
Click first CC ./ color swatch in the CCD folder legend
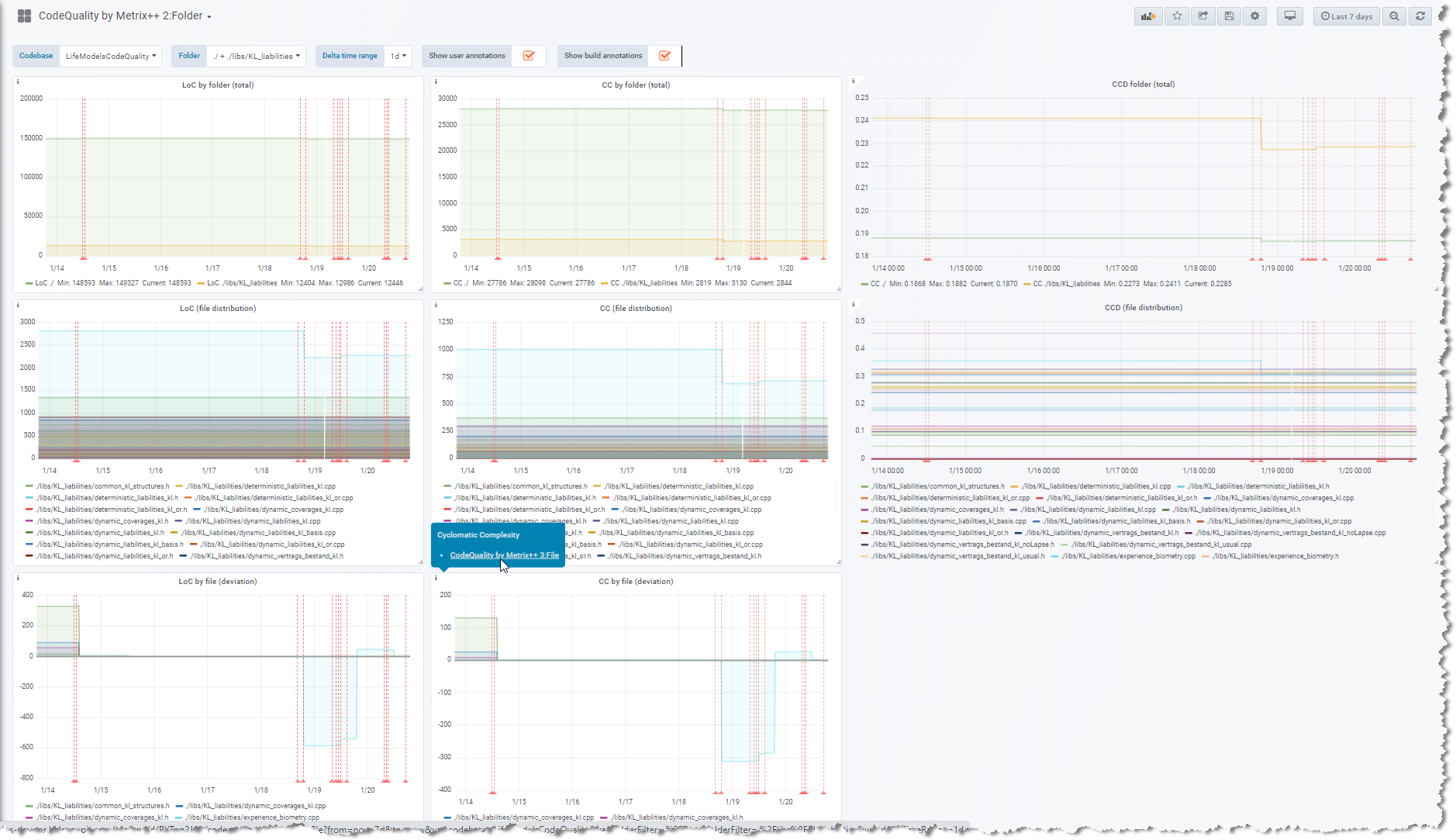click(x=864, y=284)
